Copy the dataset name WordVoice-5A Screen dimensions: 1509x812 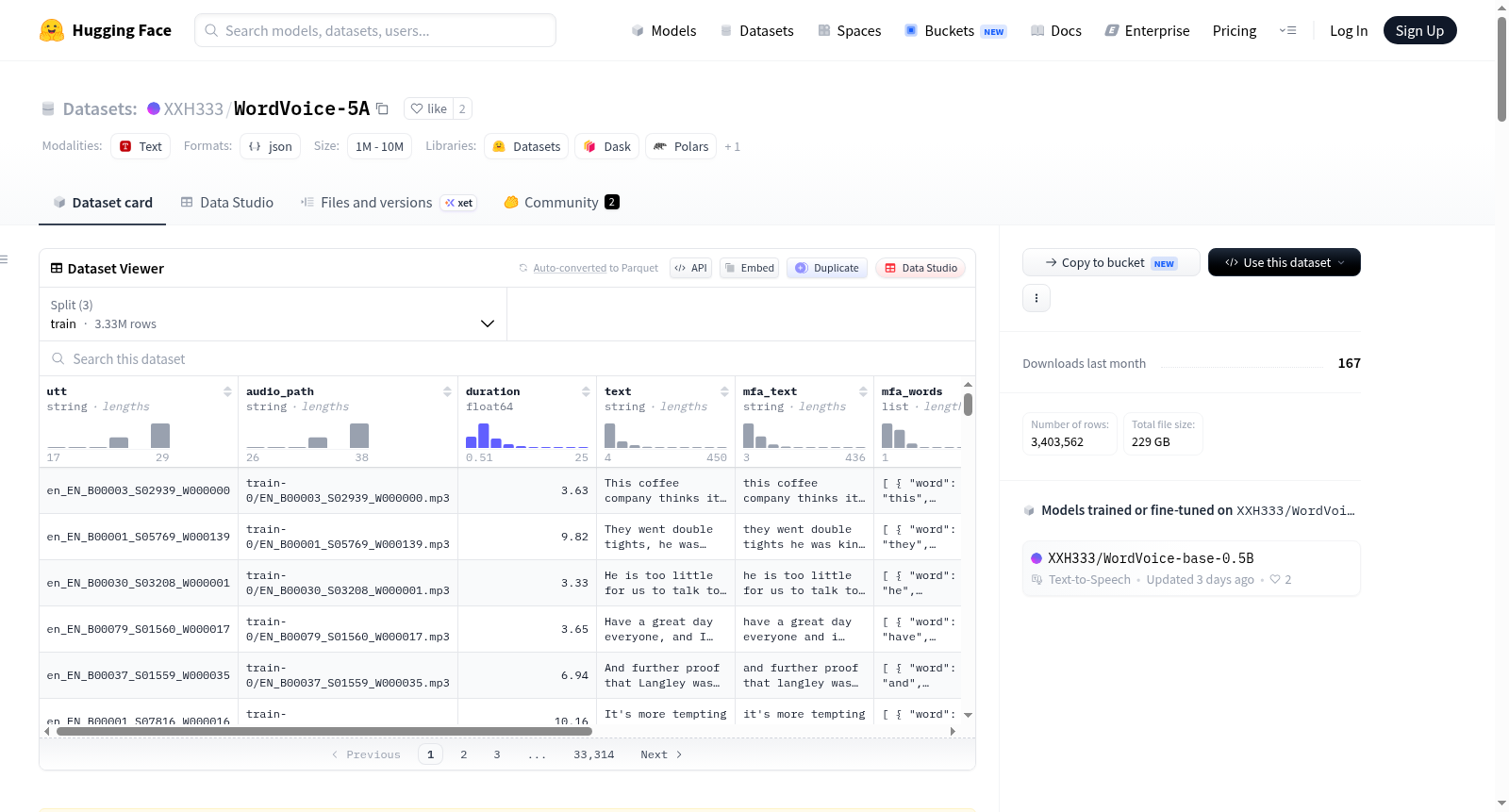click(x=382, y=108)
